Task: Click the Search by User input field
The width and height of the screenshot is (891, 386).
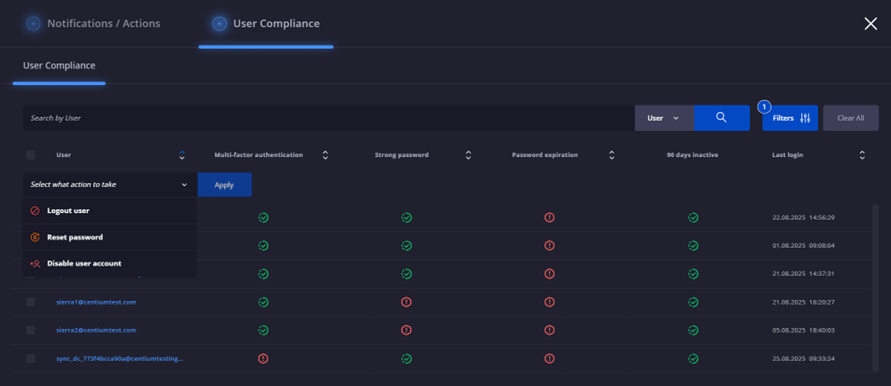Action: click(328, 118)
